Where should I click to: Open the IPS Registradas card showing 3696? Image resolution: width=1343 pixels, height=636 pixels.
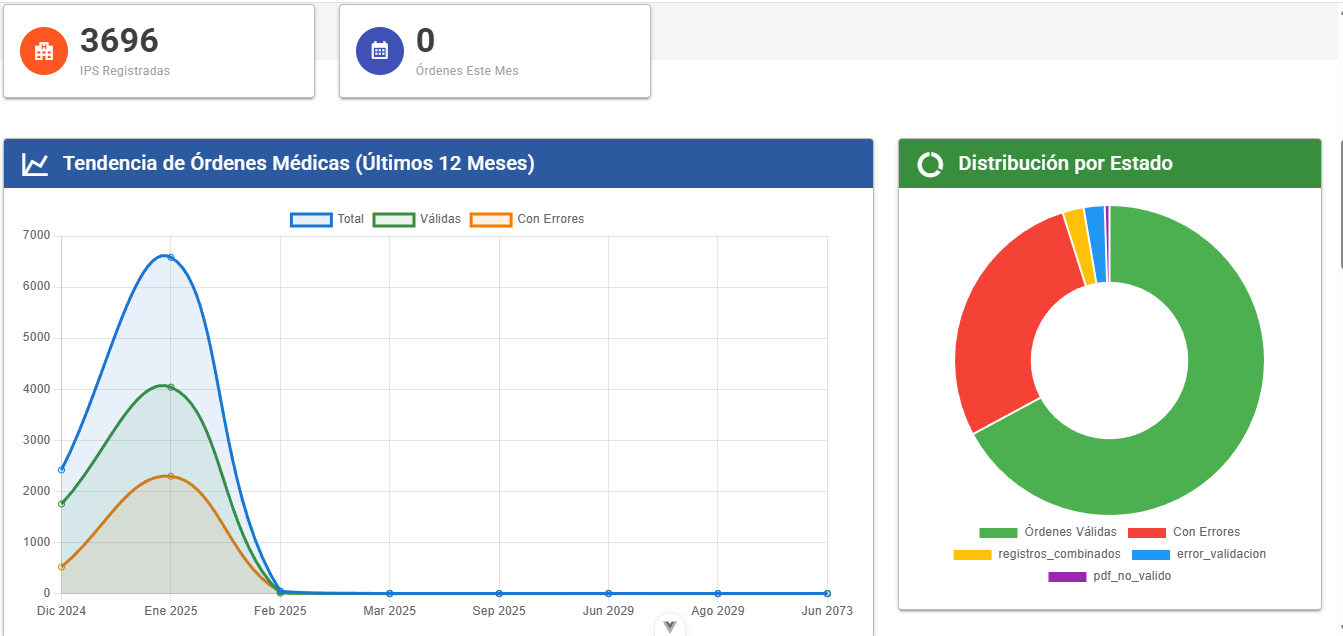[x=159, y=52]
